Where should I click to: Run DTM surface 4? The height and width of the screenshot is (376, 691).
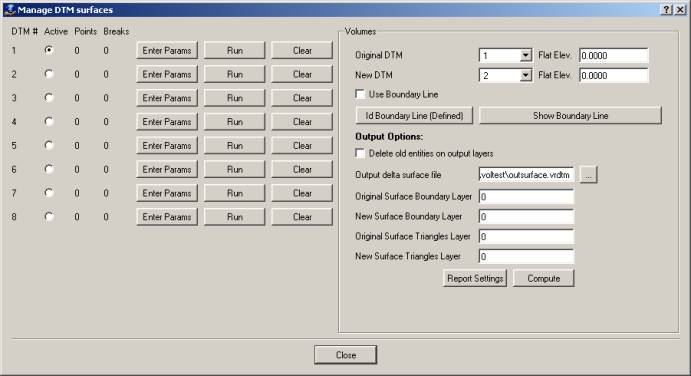pyautogui.click(x=234, y=122)
